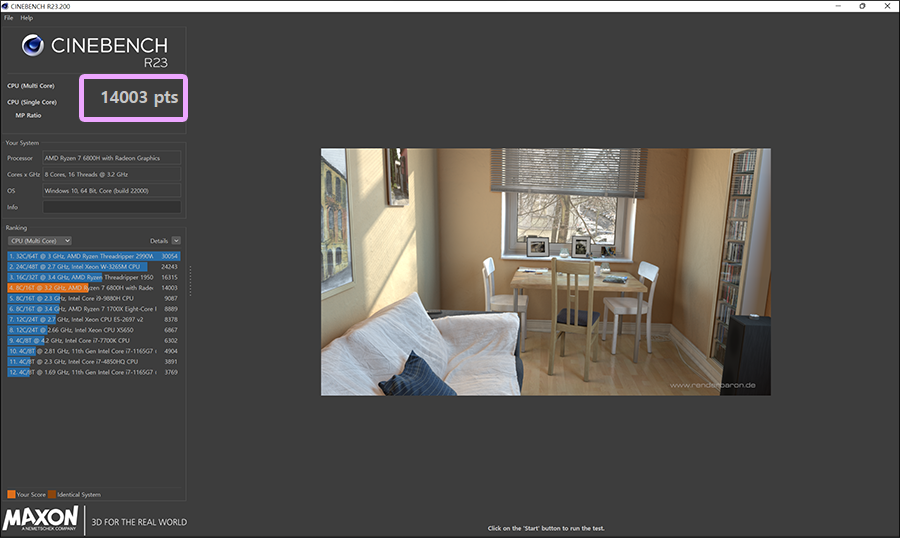Maximize the Cinebench window

pos(862,6)
